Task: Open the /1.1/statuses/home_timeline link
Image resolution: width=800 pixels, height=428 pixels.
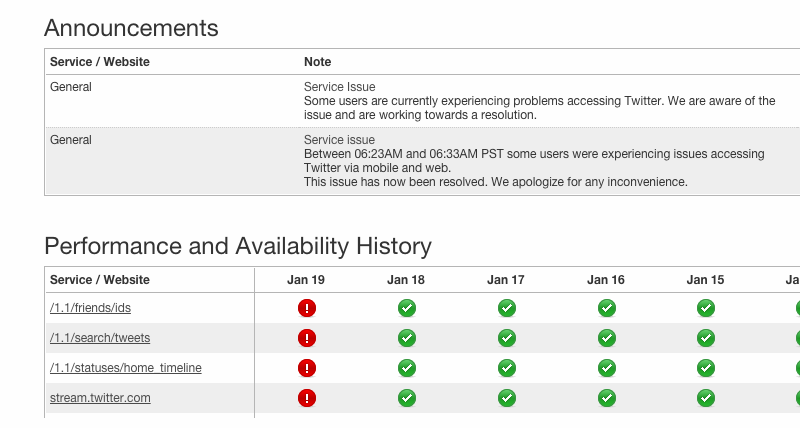Action: tap(125, 368)
